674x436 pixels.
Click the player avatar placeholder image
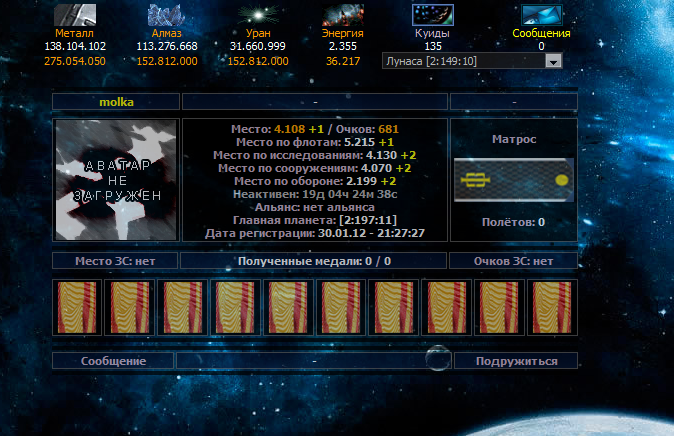point(116,181)
